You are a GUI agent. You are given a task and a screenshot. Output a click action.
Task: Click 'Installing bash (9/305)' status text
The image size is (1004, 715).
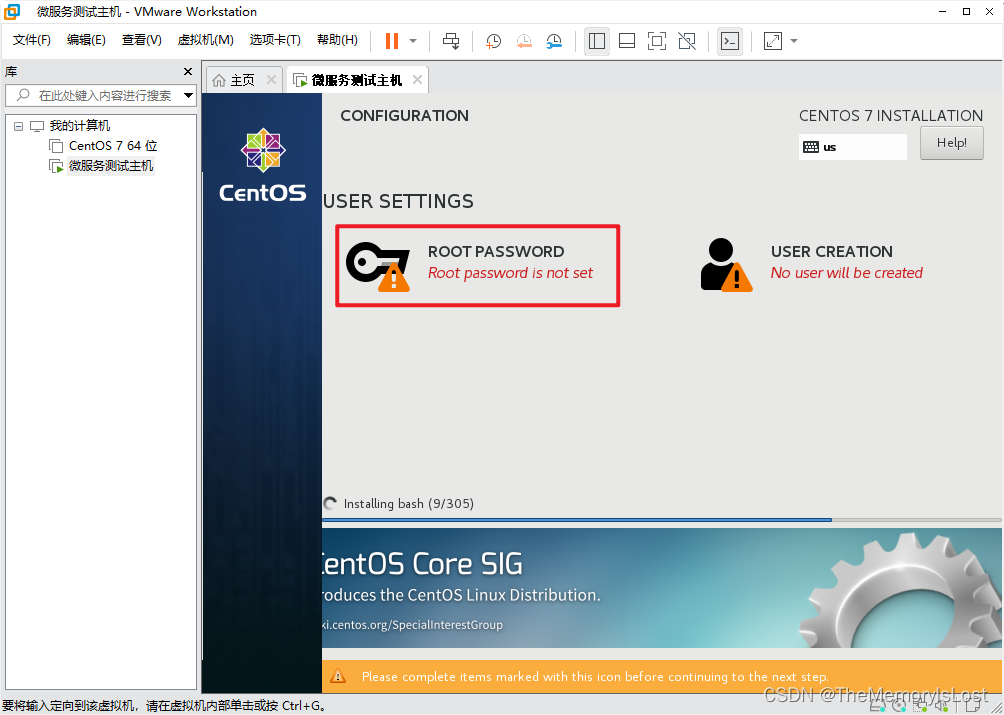pyautogui.click(x=409, y=504)
